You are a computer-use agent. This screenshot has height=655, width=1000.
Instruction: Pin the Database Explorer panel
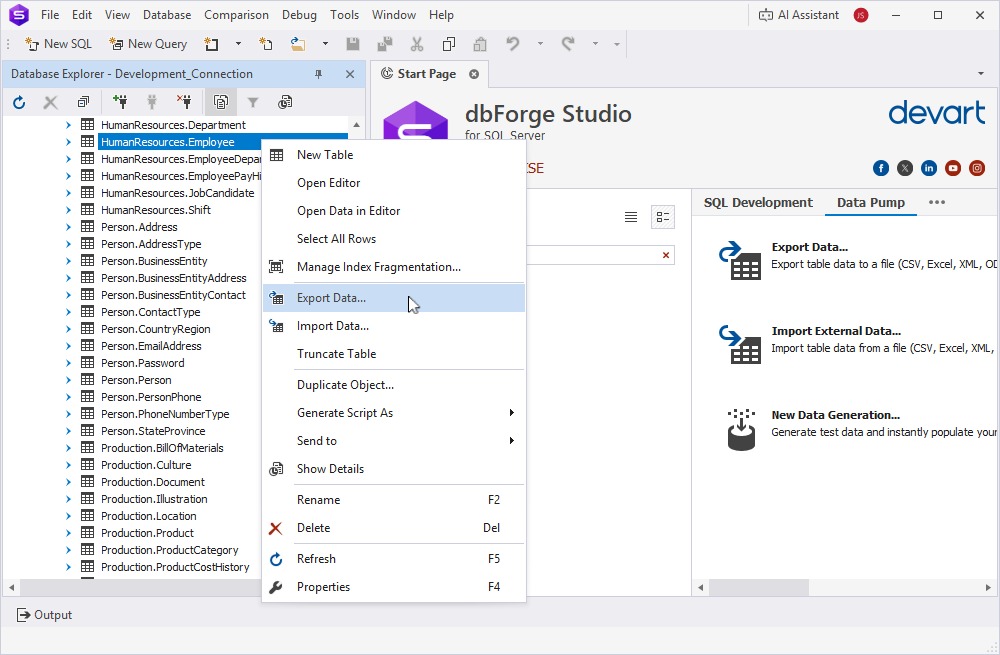(x=319, y=74)
